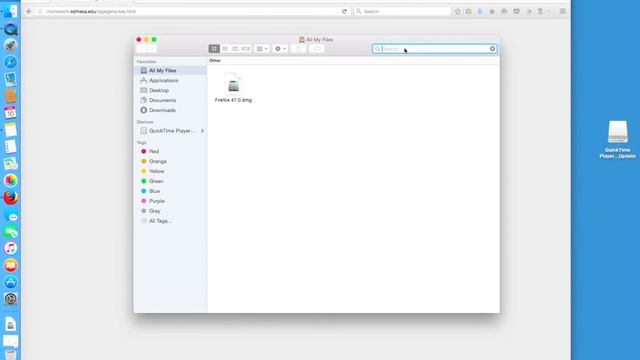Switch Finder to column view
Viewport: 640px width, 360px height.
236,49
